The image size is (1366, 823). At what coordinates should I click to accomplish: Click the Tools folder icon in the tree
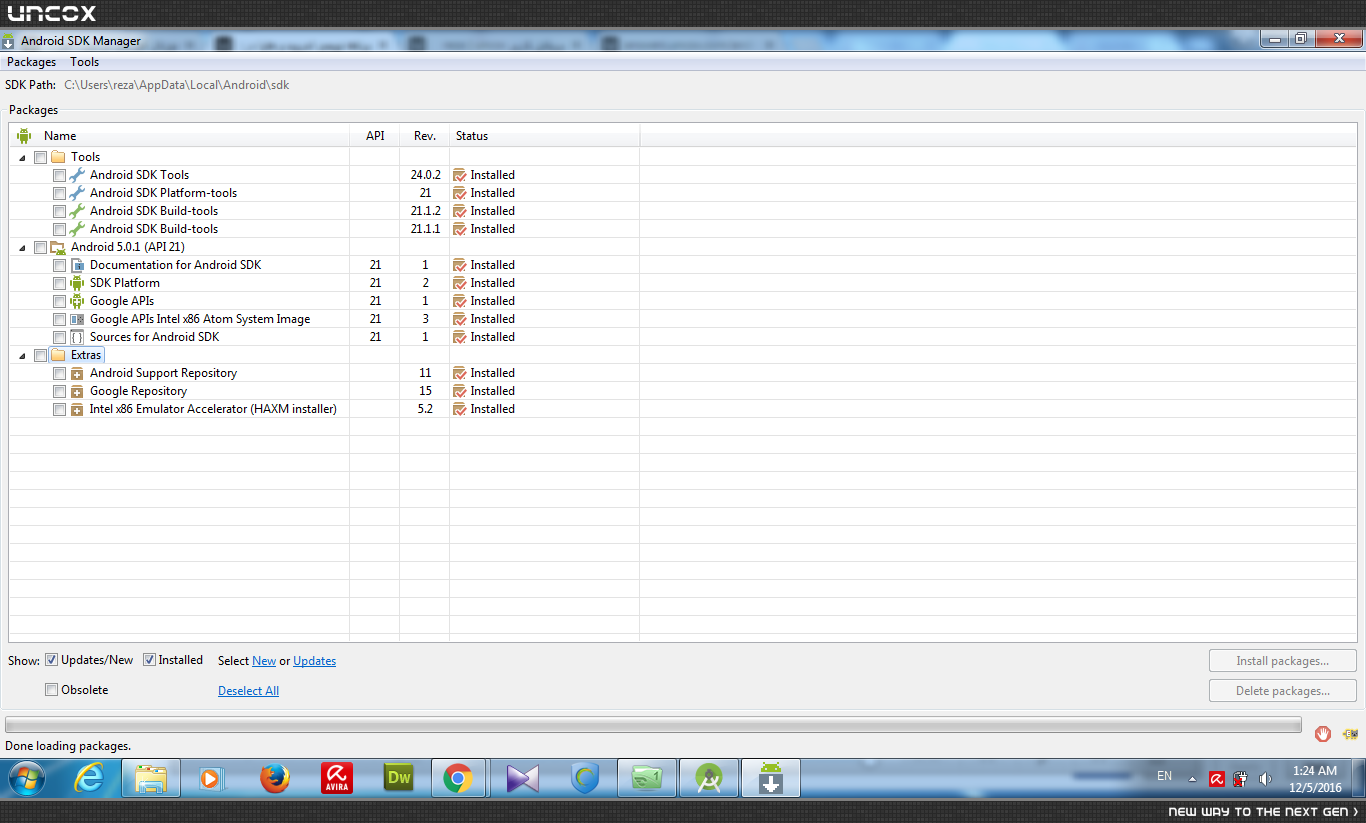coord(58,157)
